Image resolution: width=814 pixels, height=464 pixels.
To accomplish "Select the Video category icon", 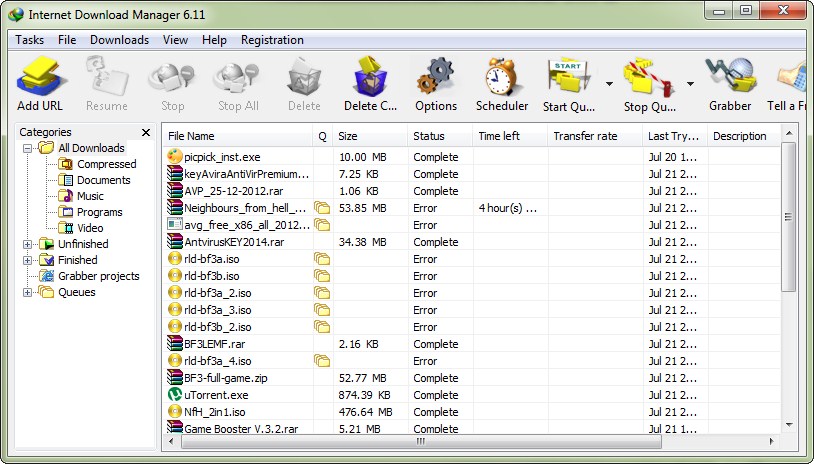I will (x=65, y=228).
